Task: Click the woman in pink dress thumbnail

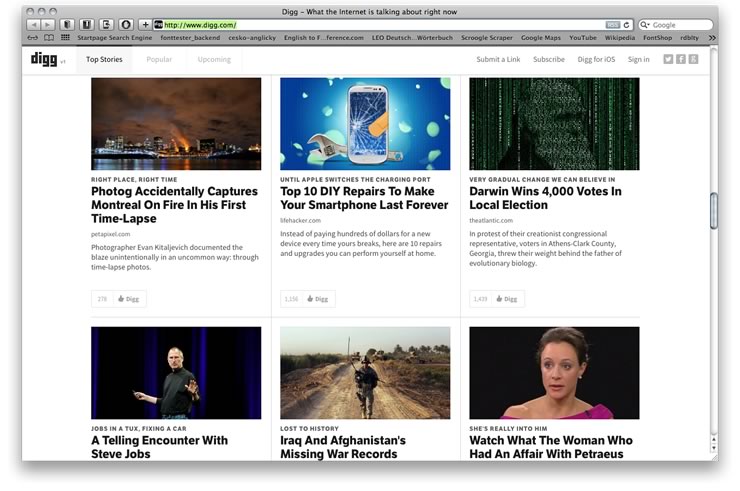Action: click(x=554, y=373)
